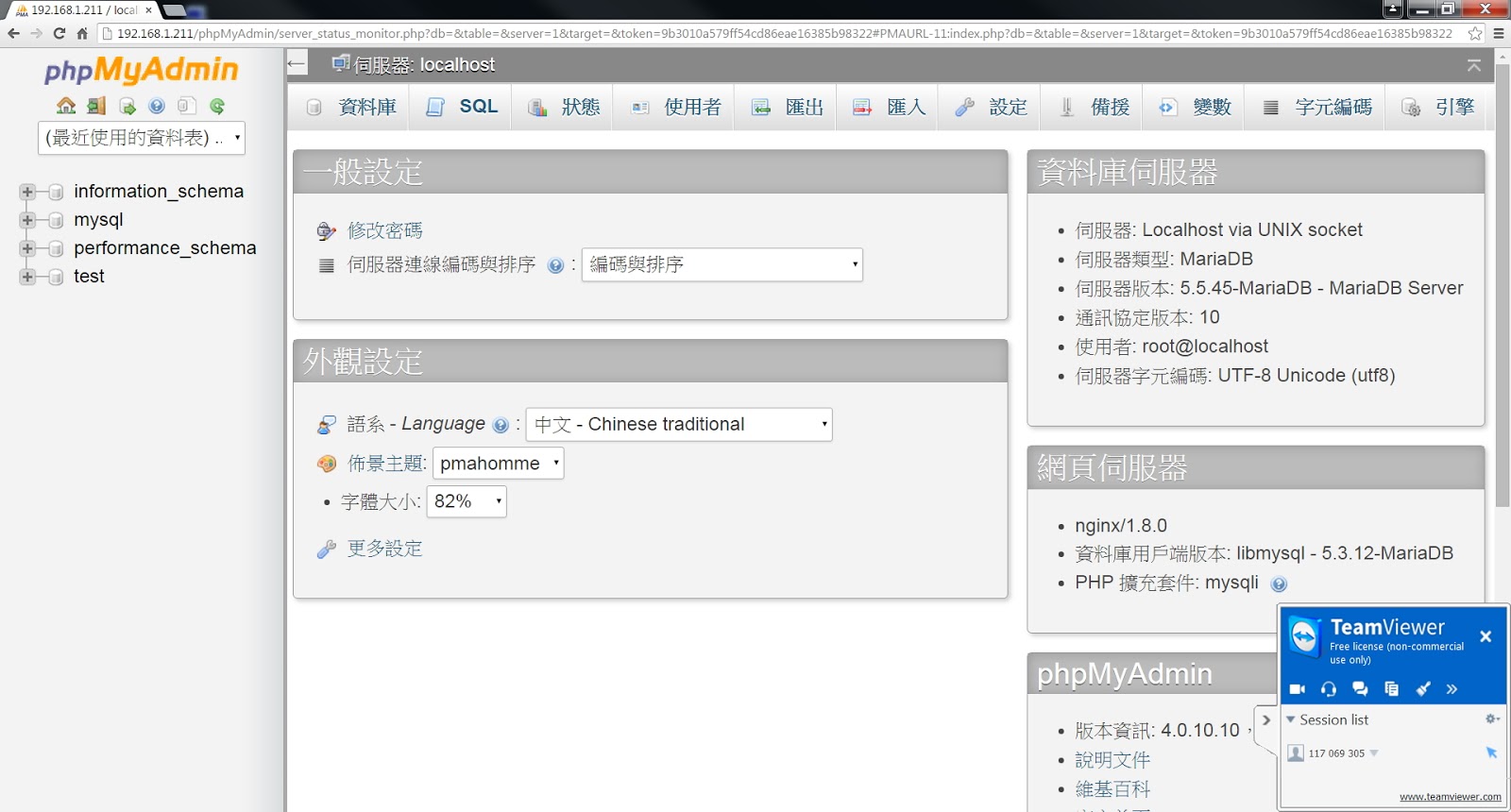Click the help icon beside Language

pos(501,425)
